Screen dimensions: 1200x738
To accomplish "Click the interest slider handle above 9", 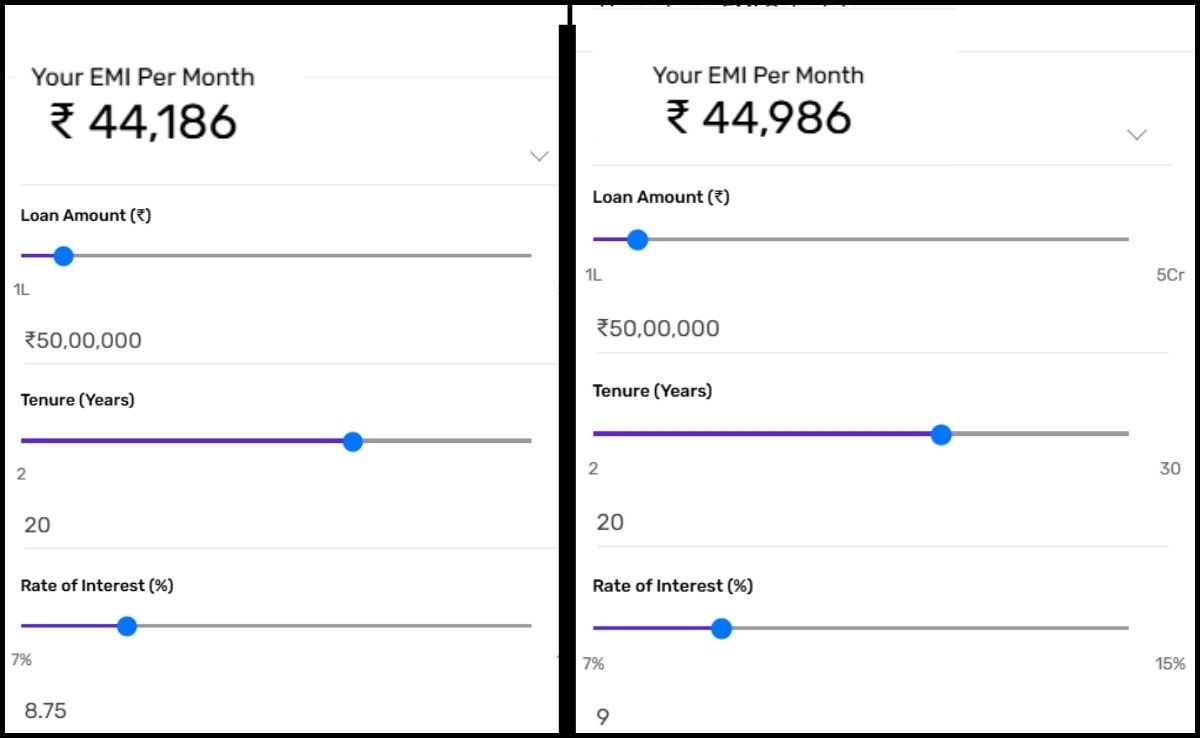I will point(721,628).
